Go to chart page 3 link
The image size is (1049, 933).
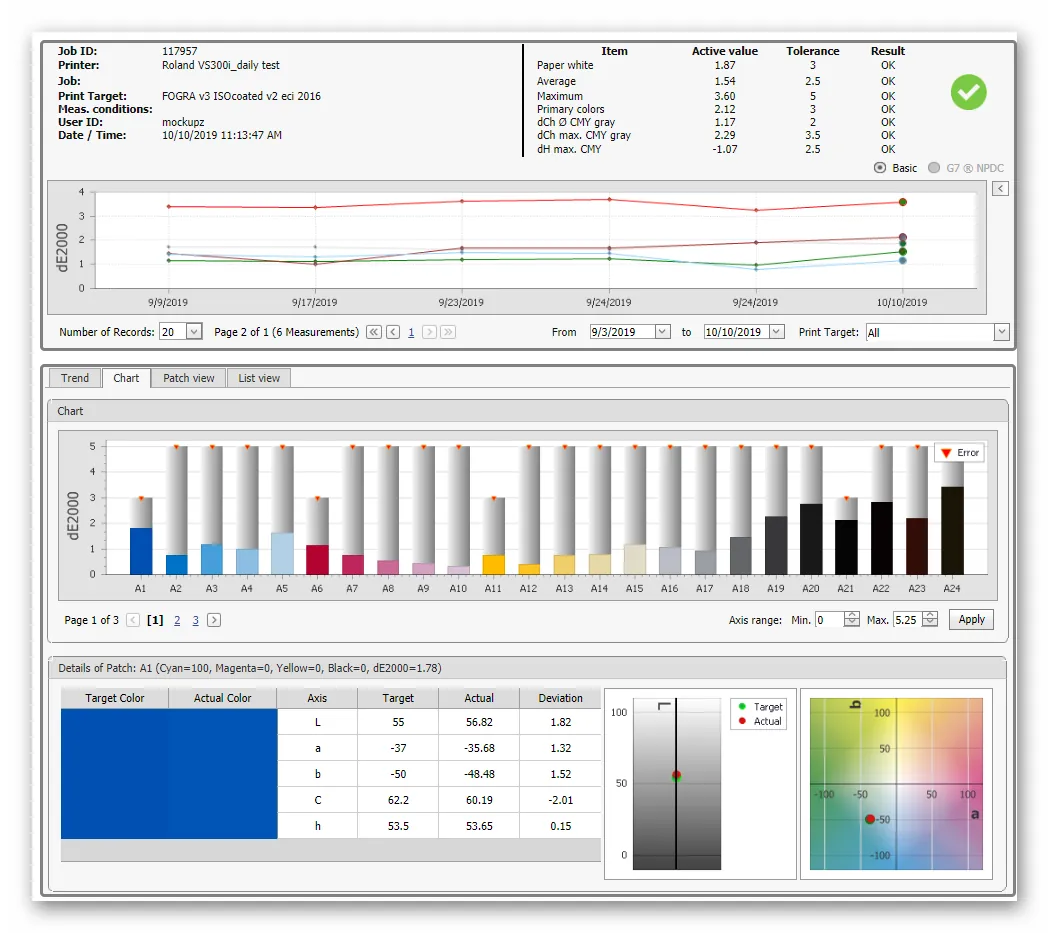(x=195, y=621)
